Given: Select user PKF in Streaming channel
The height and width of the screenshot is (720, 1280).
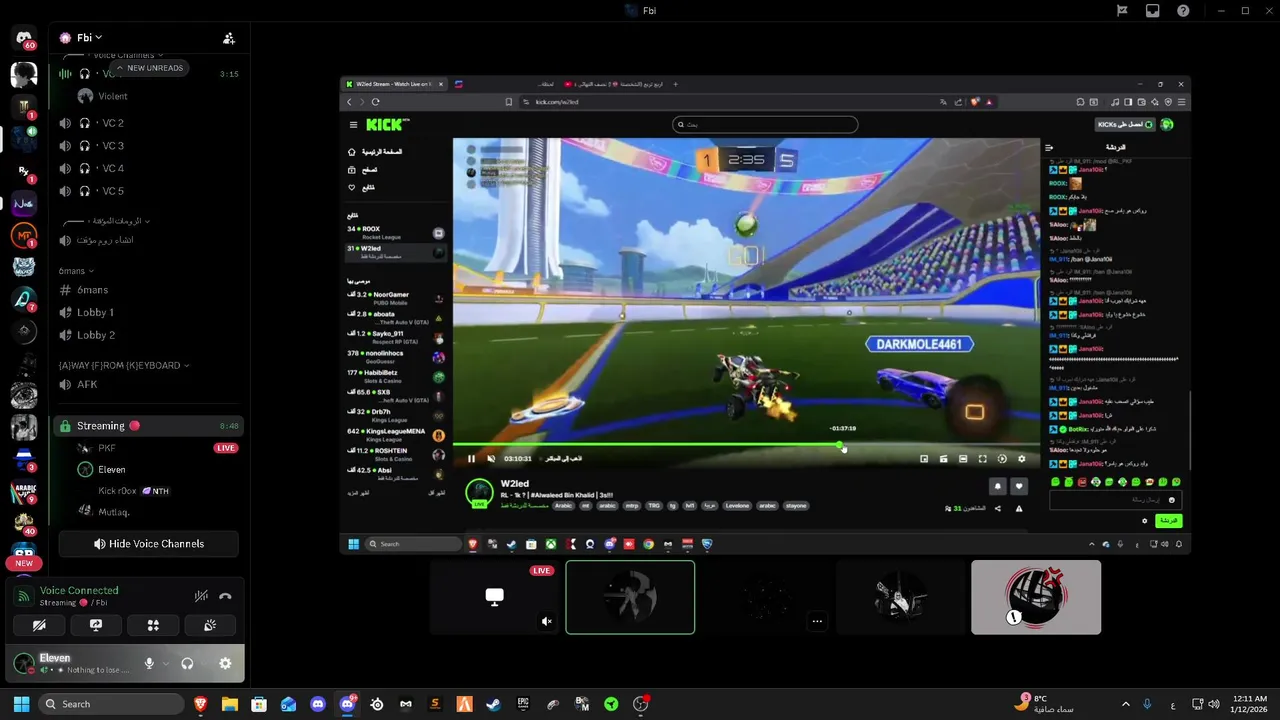Looking at the screenshot, I should (x=107, y=448).
